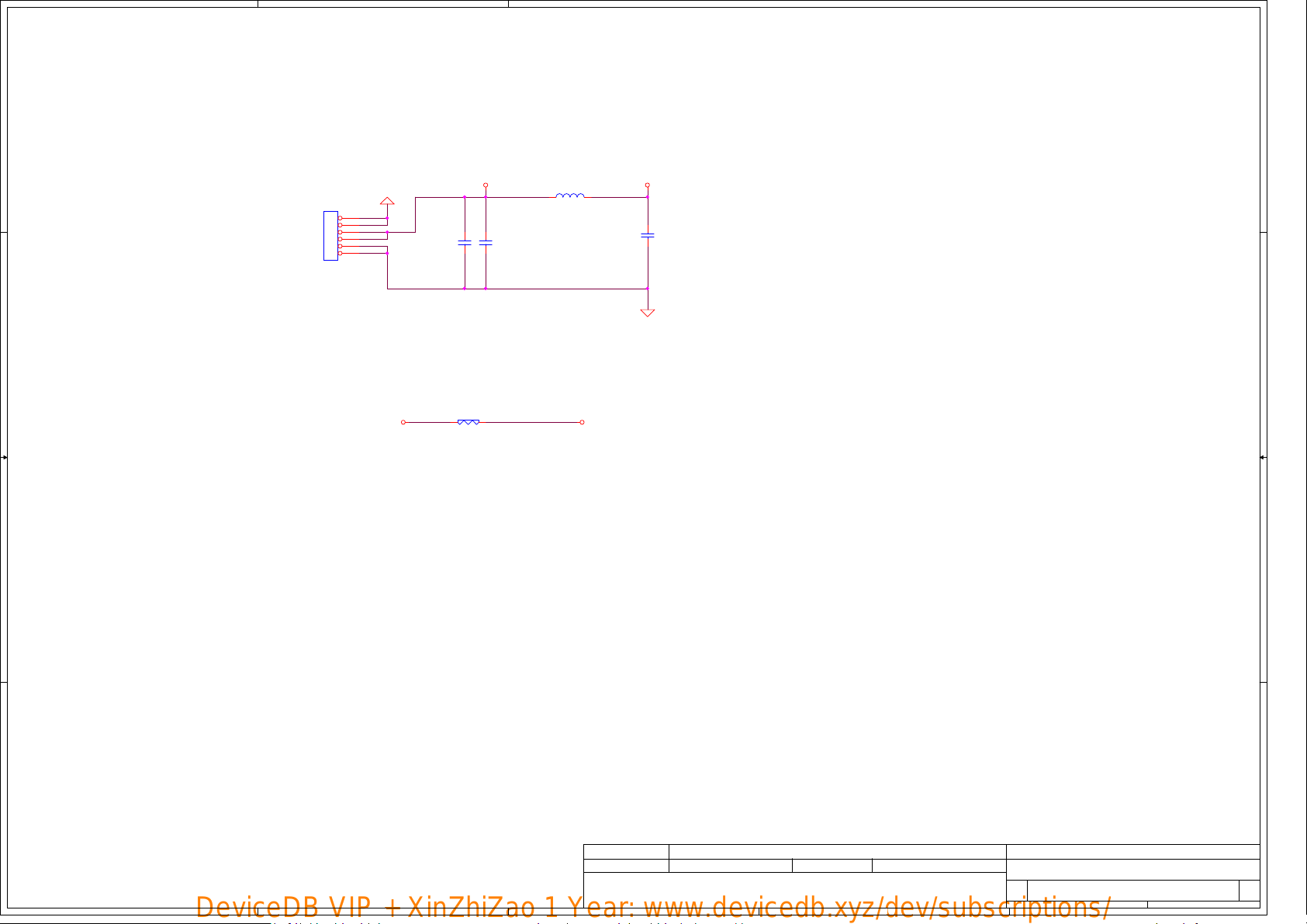Click the right border arrow marker

[1263, 457]
